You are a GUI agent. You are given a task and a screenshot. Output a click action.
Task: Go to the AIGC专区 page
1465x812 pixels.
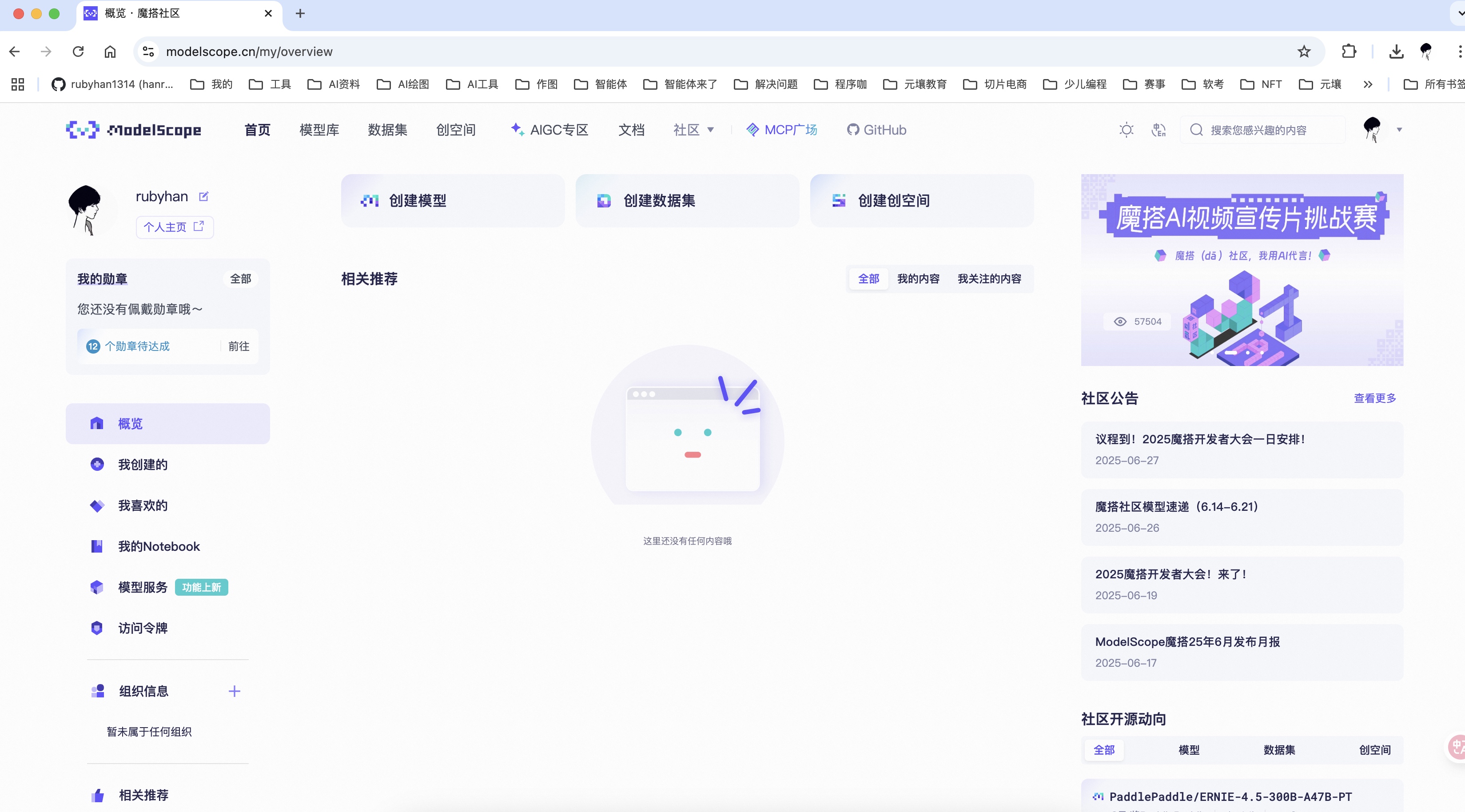tap(549, 130)
